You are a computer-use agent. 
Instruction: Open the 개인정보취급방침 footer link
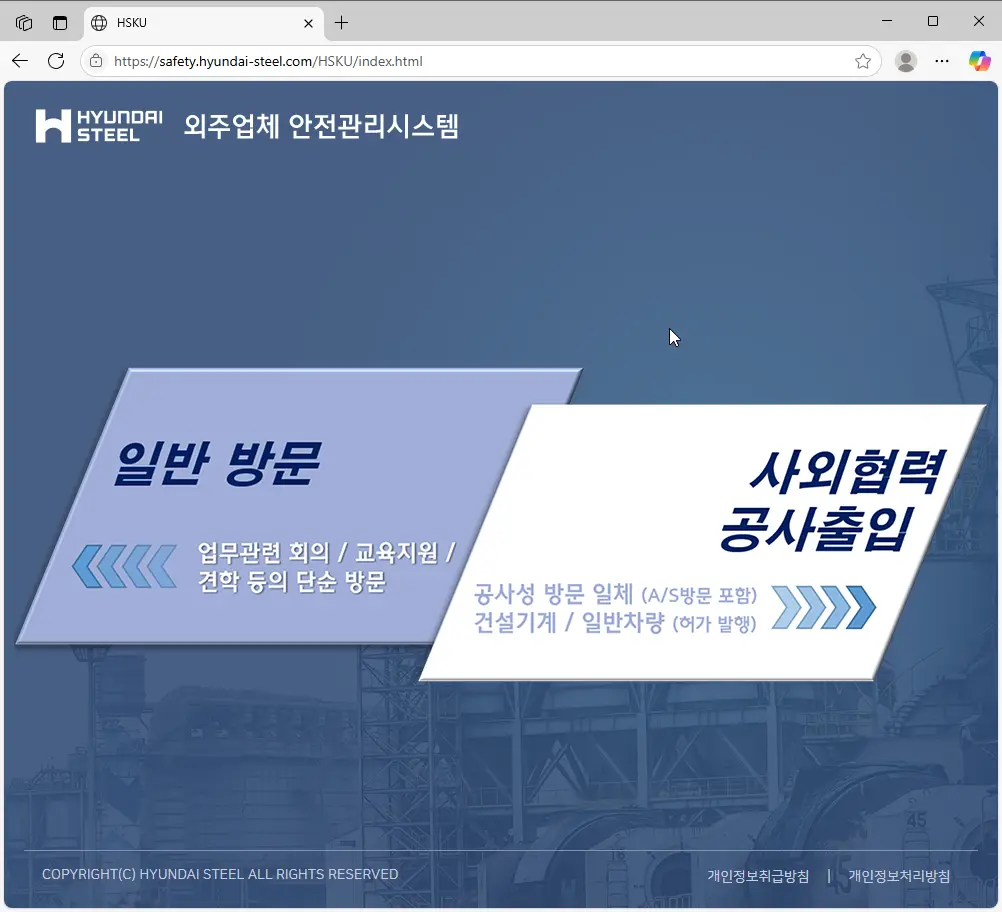(758, 875)
